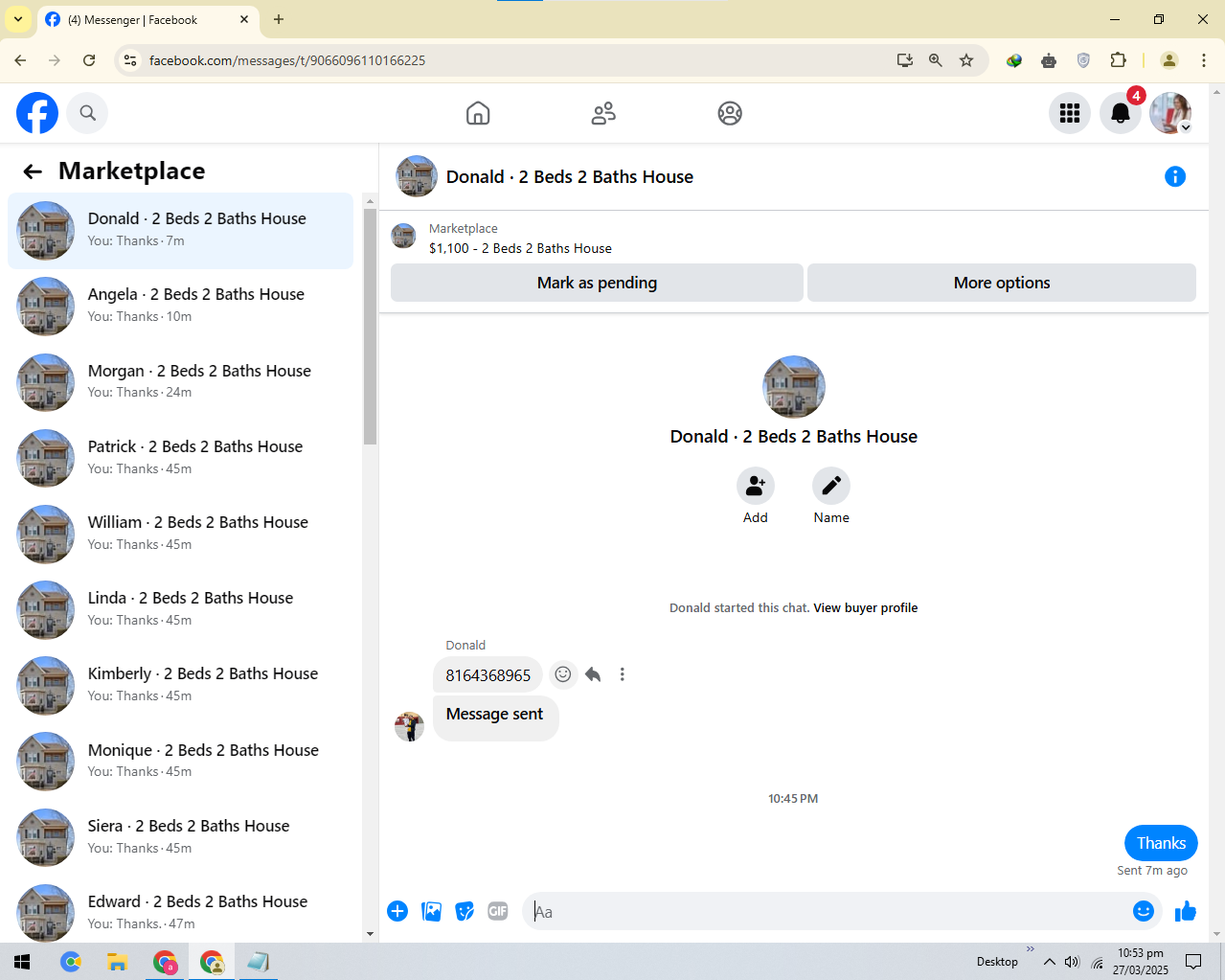Image resolution: width=1225 pixels, height=980 pixels.
Task: Click the Facebook logo
Action: (x=37, y=113)
